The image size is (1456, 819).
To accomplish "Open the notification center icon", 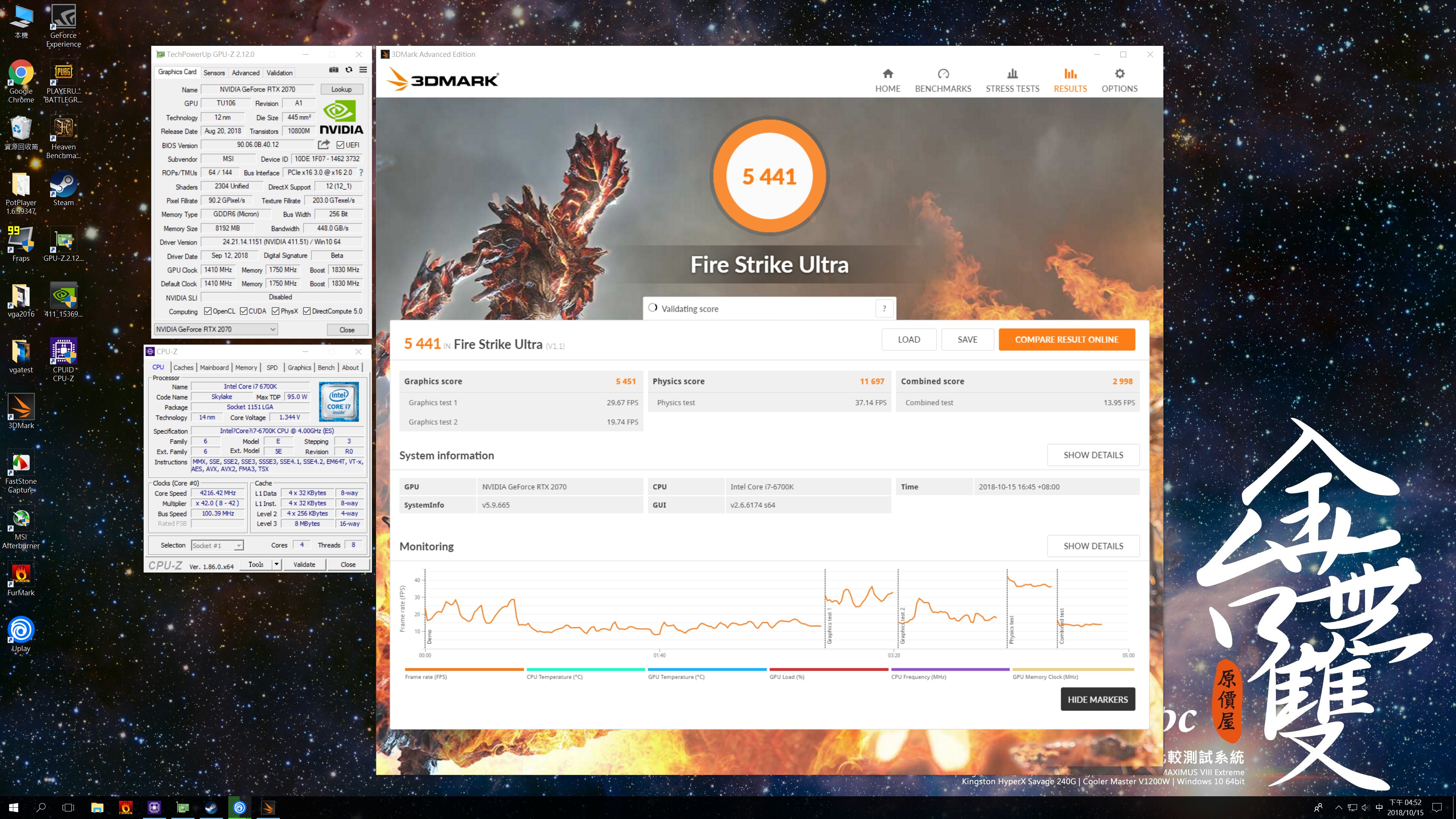I will [1437, 808].
